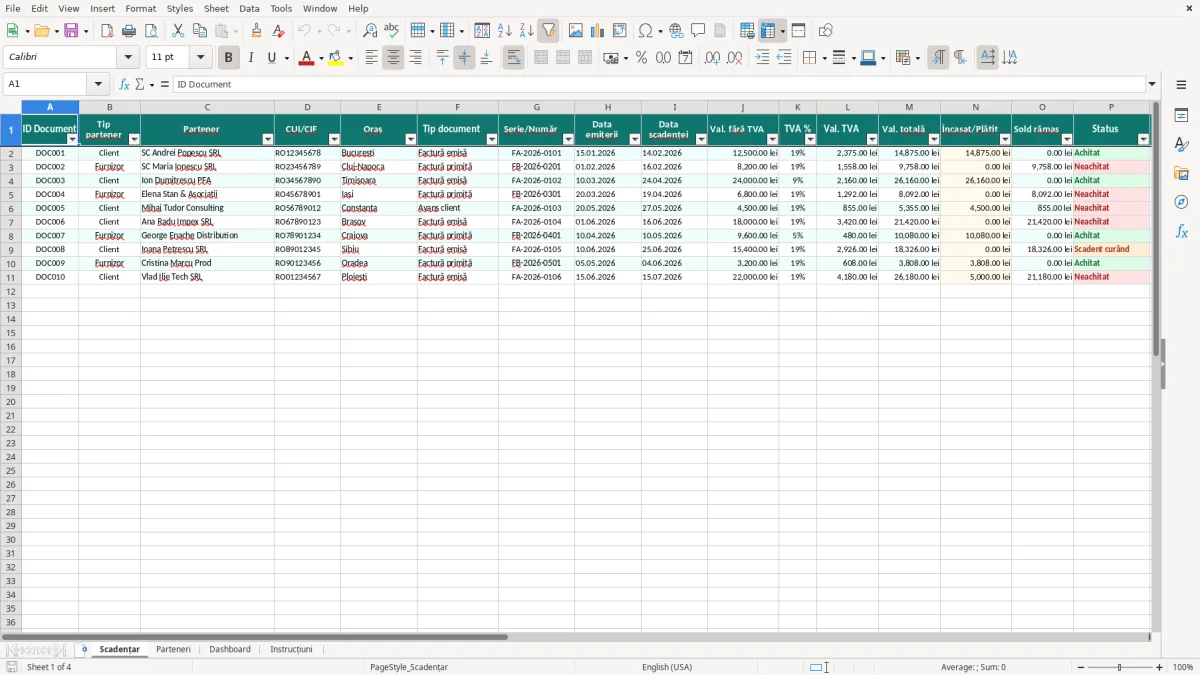Click Format as Percent icon
Screen dimensions: 1200x675
pyautogui.click(x=641, y=58)
